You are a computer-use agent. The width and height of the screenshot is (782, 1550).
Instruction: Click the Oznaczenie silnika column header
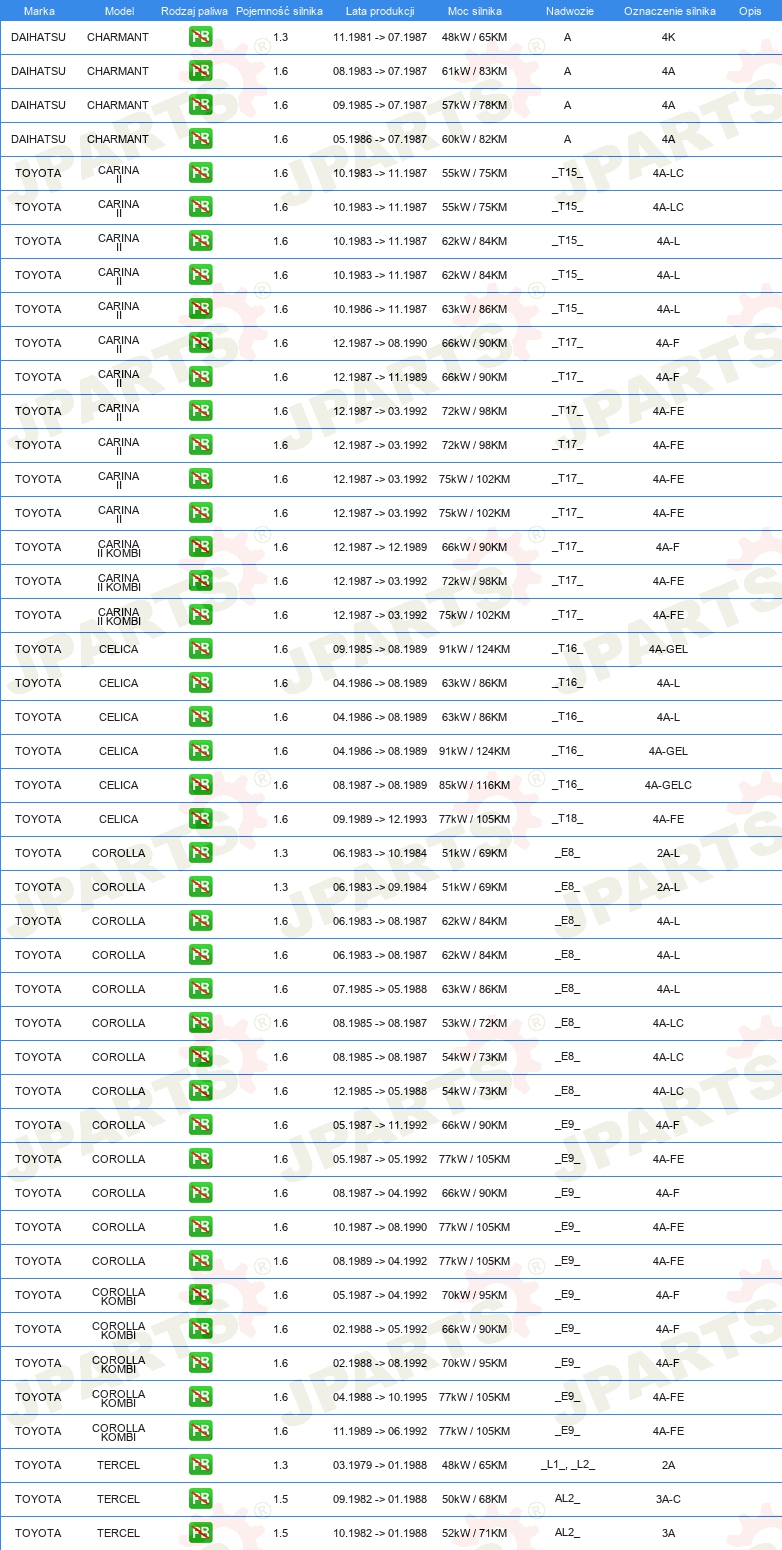[669, 11]
